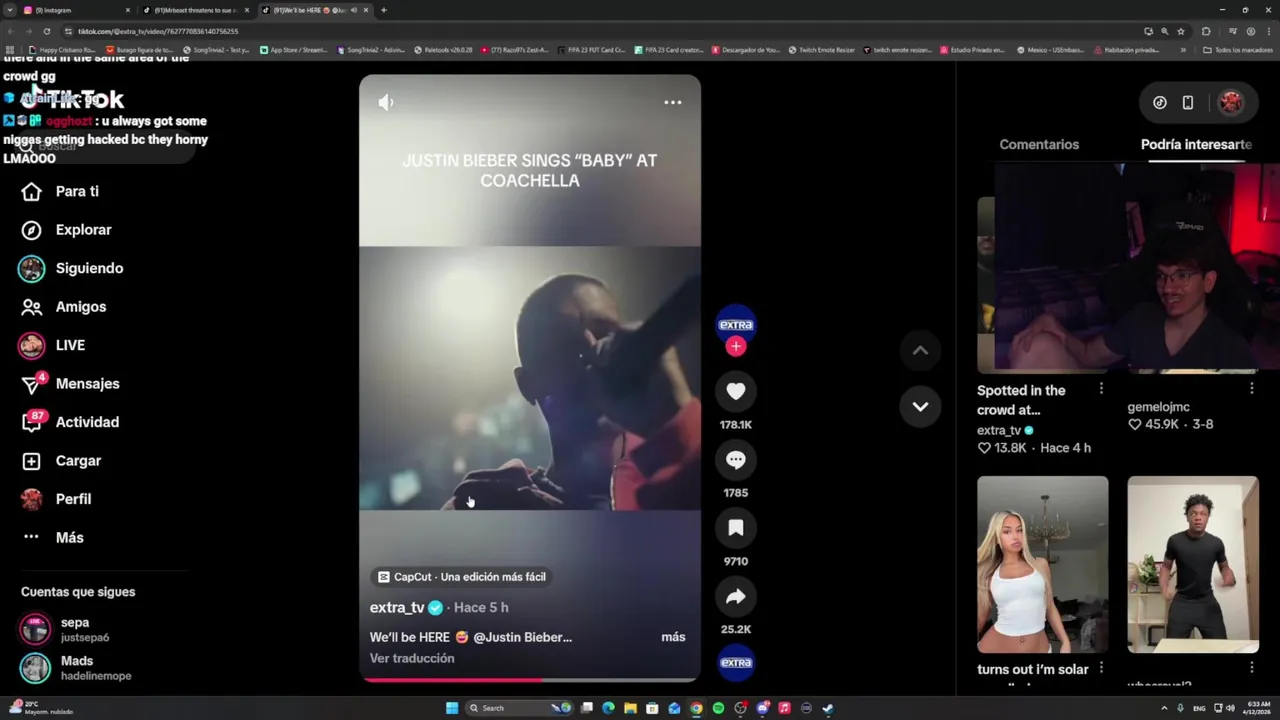Open Steam from the Windows taskbar
Screen dimensions: 1280x720
[x=828, y=708]
